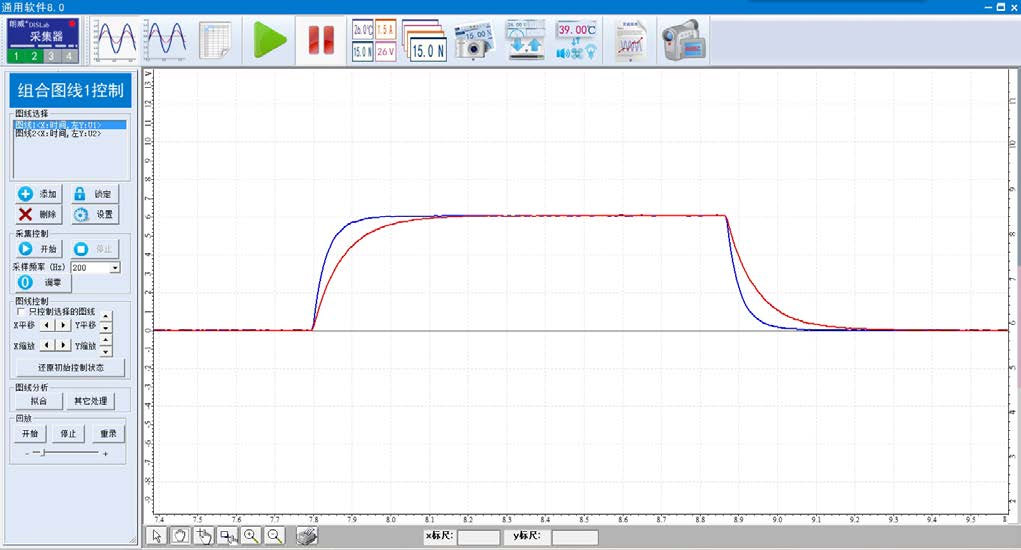This screenshot has height=550, width=1021.
Task: Select the hand pan tool
Action: click(180, 536)
